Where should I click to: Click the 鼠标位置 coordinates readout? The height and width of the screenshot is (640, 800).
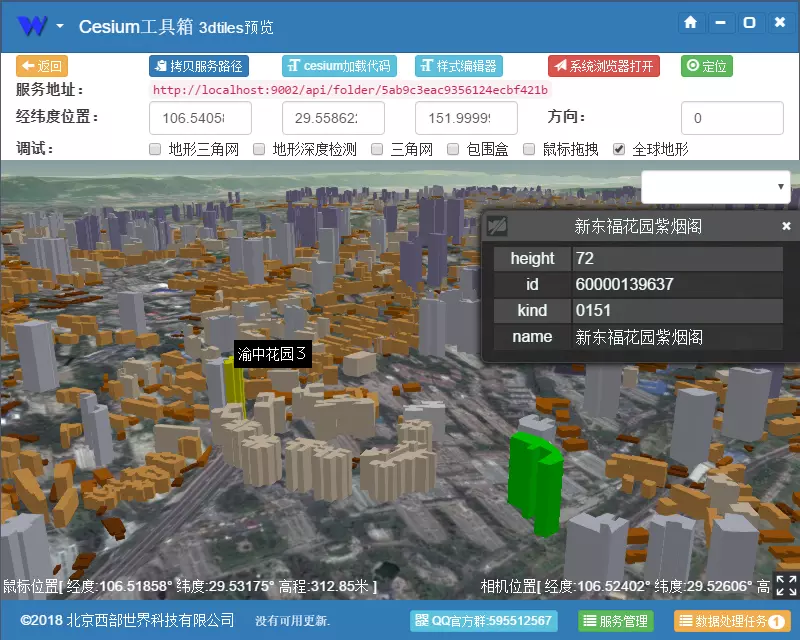(x=190, y=586)
